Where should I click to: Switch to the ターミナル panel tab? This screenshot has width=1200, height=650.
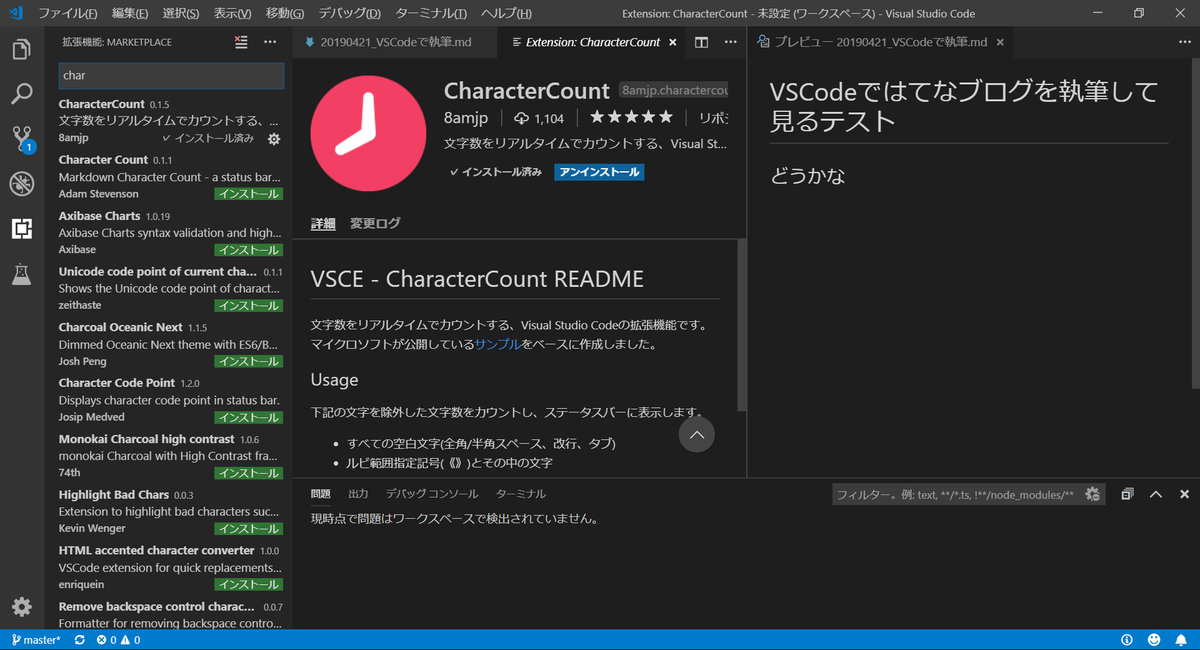[519, 492]
